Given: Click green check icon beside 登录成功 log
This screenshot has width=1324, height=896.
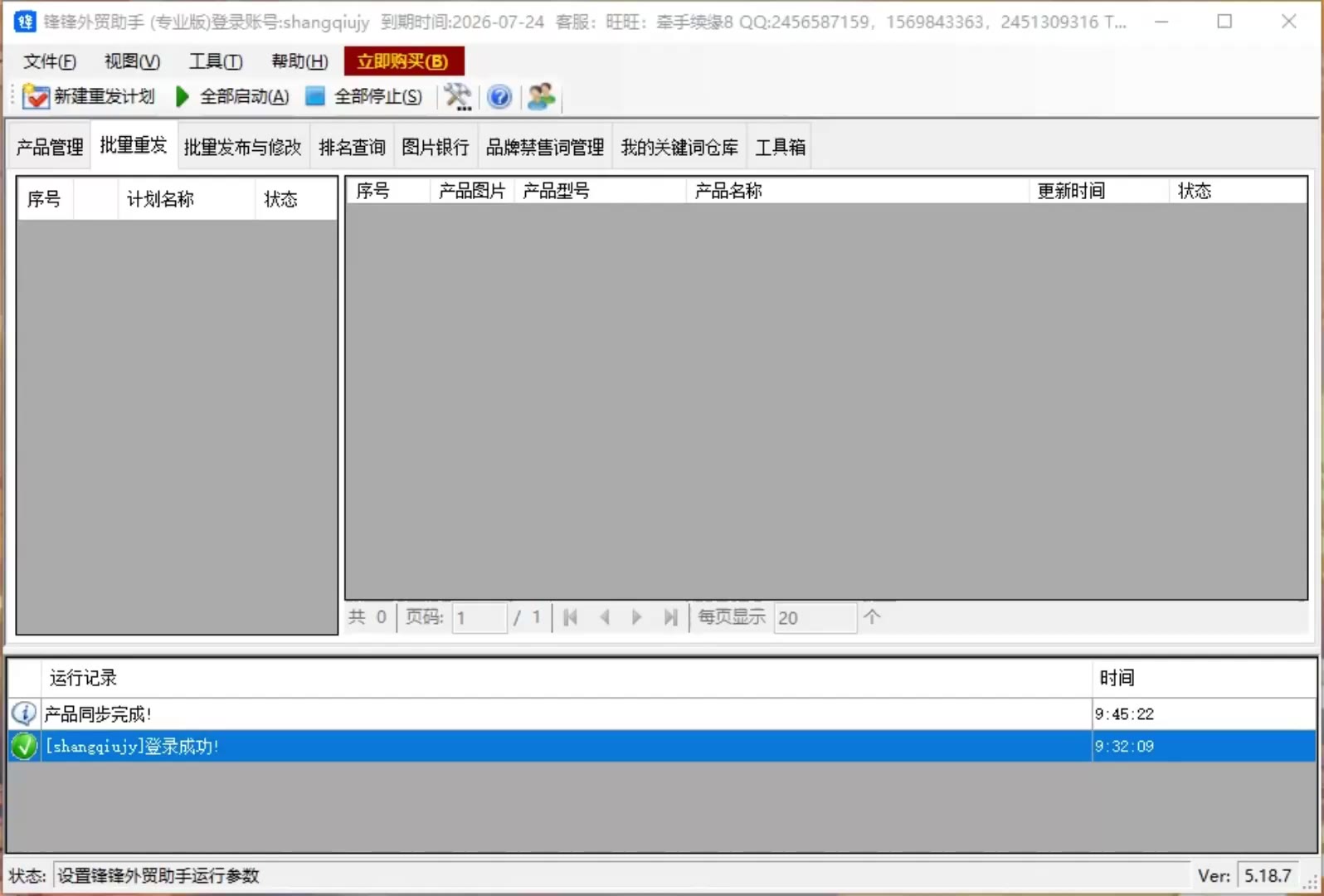Looking at the screenshot, I should pyautogui.click(x=24, y=746).
